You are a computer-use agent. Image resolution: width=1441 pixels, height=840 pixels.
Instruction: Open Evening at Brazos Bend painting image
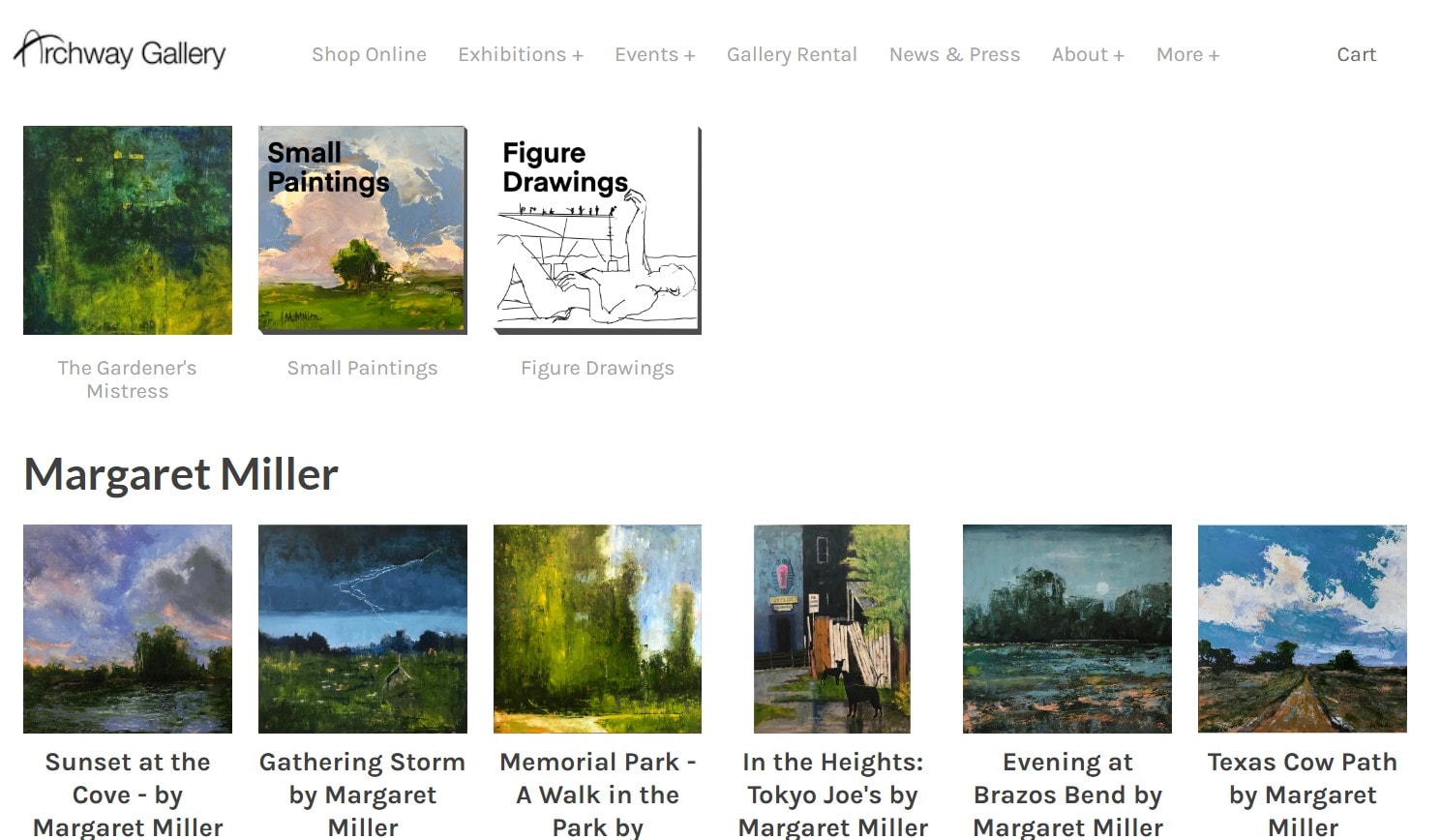[1067, 629]
